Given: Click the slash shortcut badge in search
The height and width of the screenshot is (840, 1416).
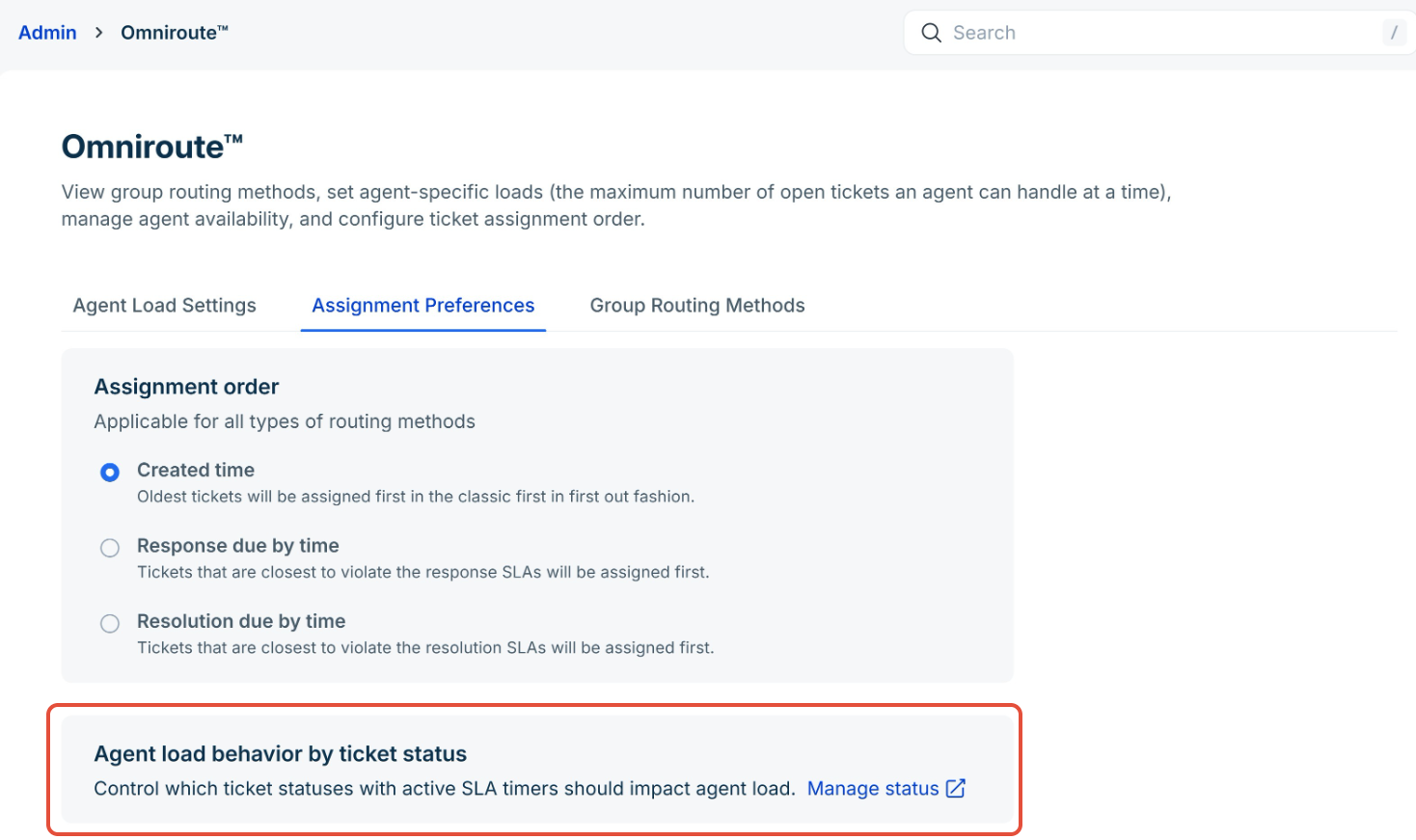Looking at the screenshot, I should (1394, 33).
